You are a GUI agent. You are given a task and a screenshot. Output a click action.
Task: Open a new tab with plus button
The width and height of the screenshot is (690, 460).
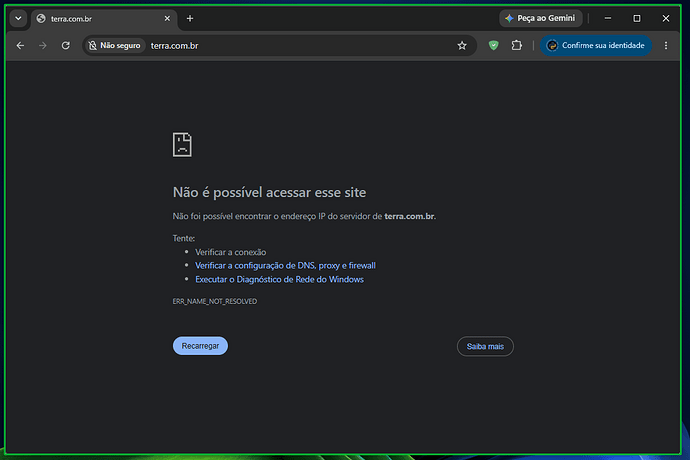190,18
